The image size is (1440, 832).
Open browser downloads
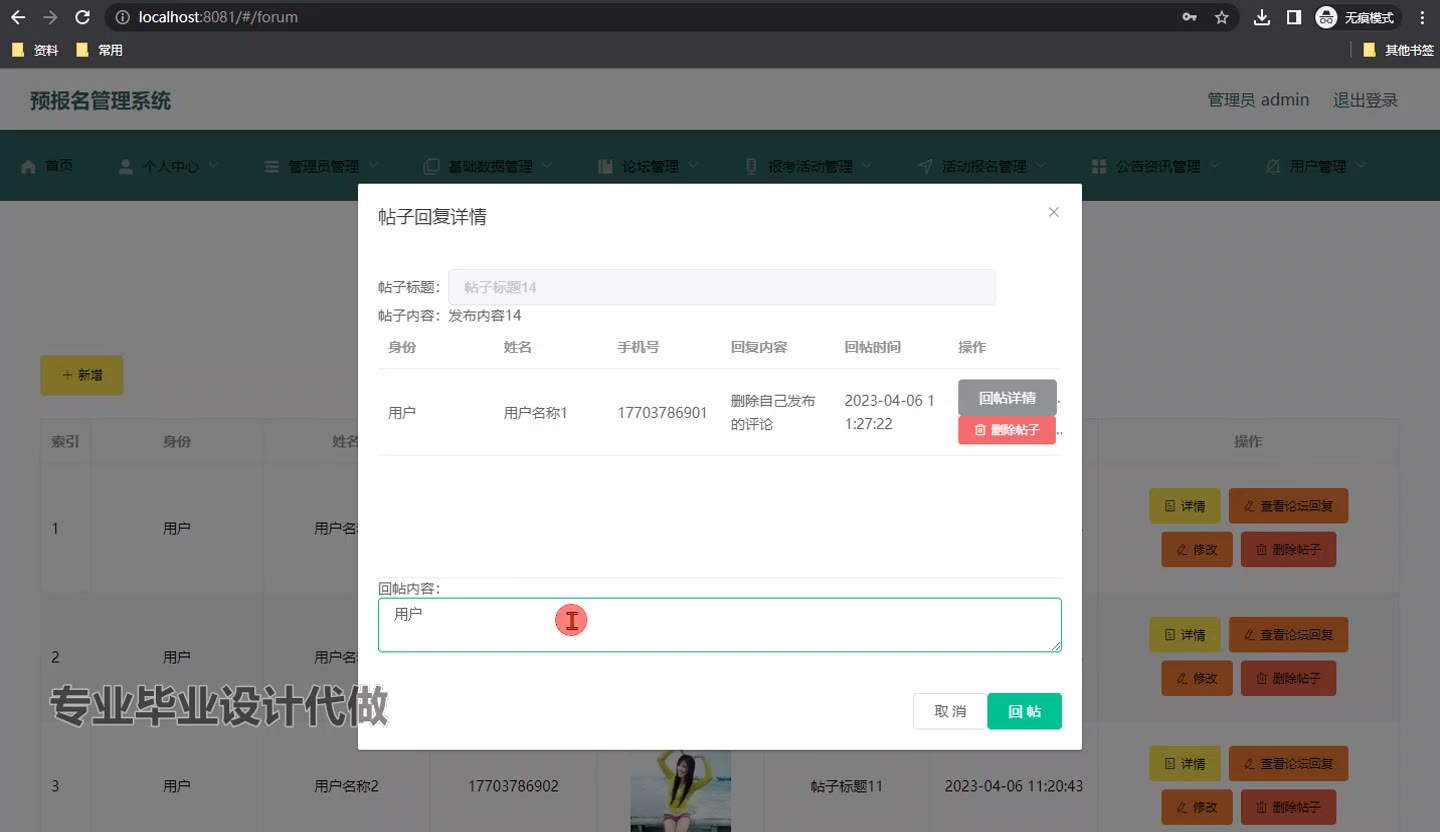1262,17
